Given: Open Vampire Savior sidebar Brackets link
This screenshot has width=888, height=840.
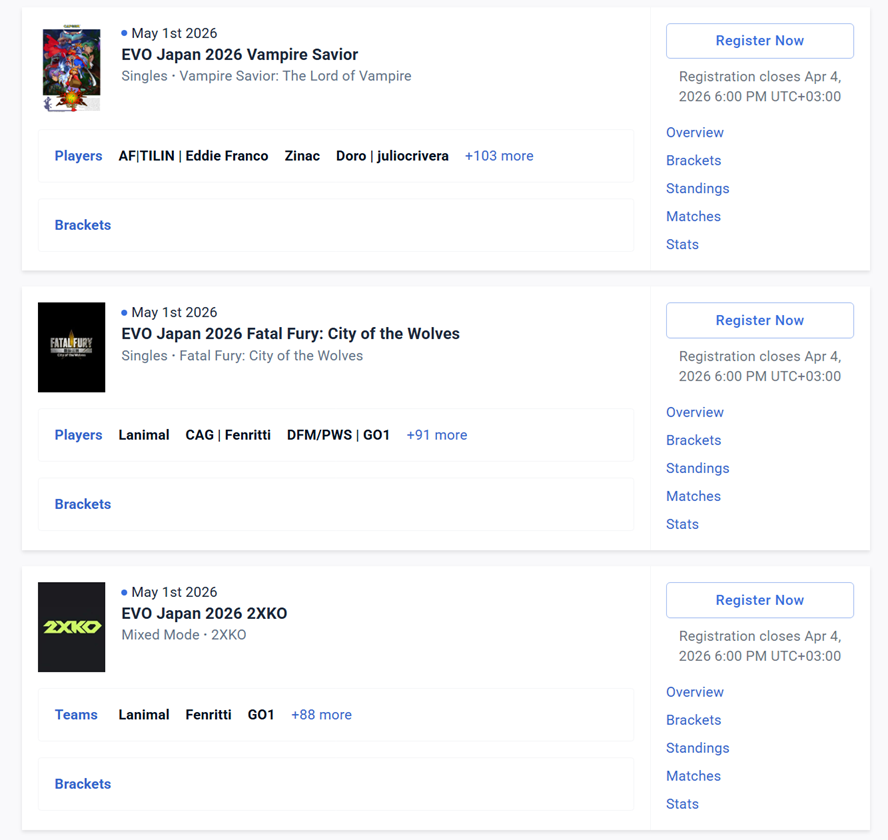Looking at the screenshot, I should click(x=694, y=160).
